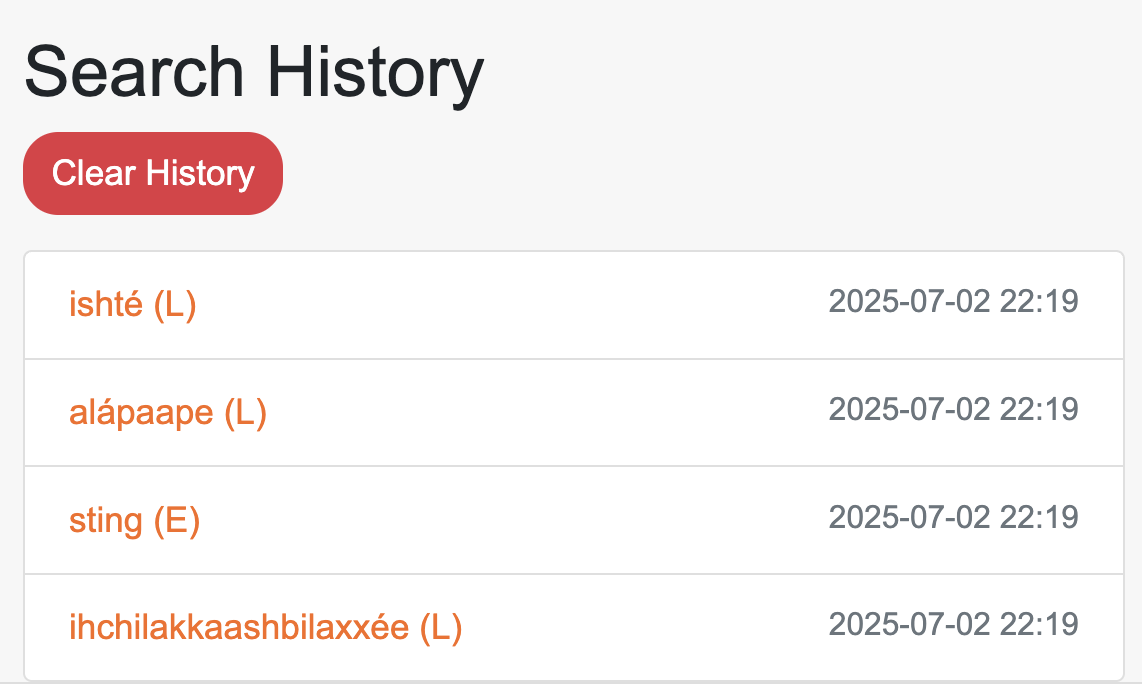Click the (L) tag after ihchilakkaashbilaxxée

point(441,627)
